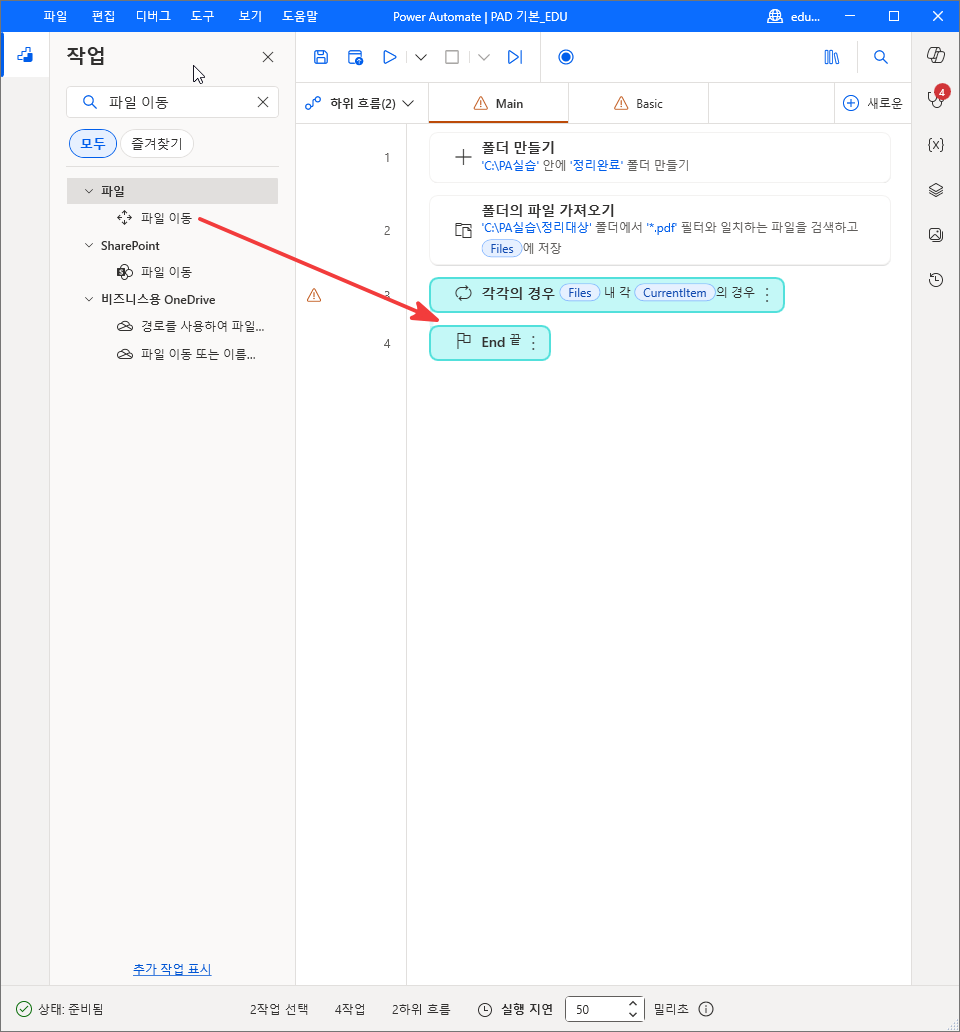This screenshot has width=960, height=1032.
Task: Open the Copilot icon in right sidebar
Action: 936,55
